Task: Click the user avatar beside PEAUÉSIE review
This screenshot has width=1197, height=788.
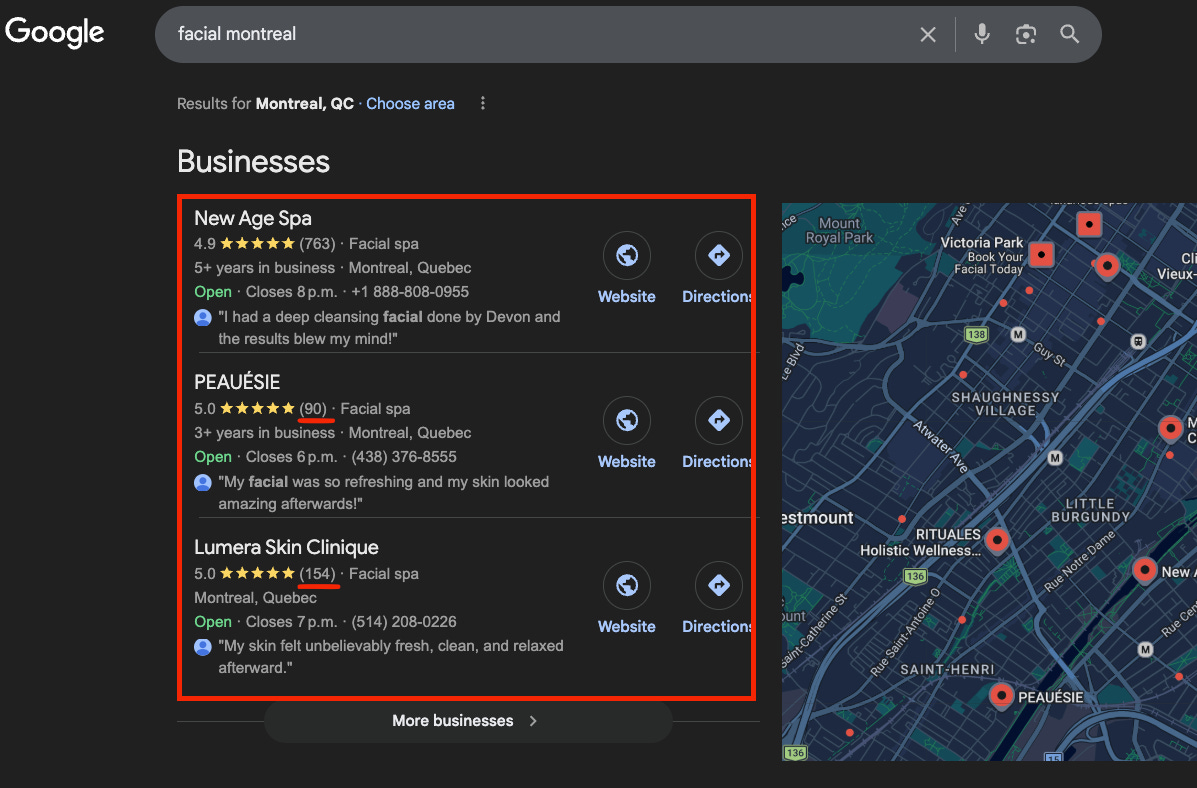Action: [x=203, y=483]
